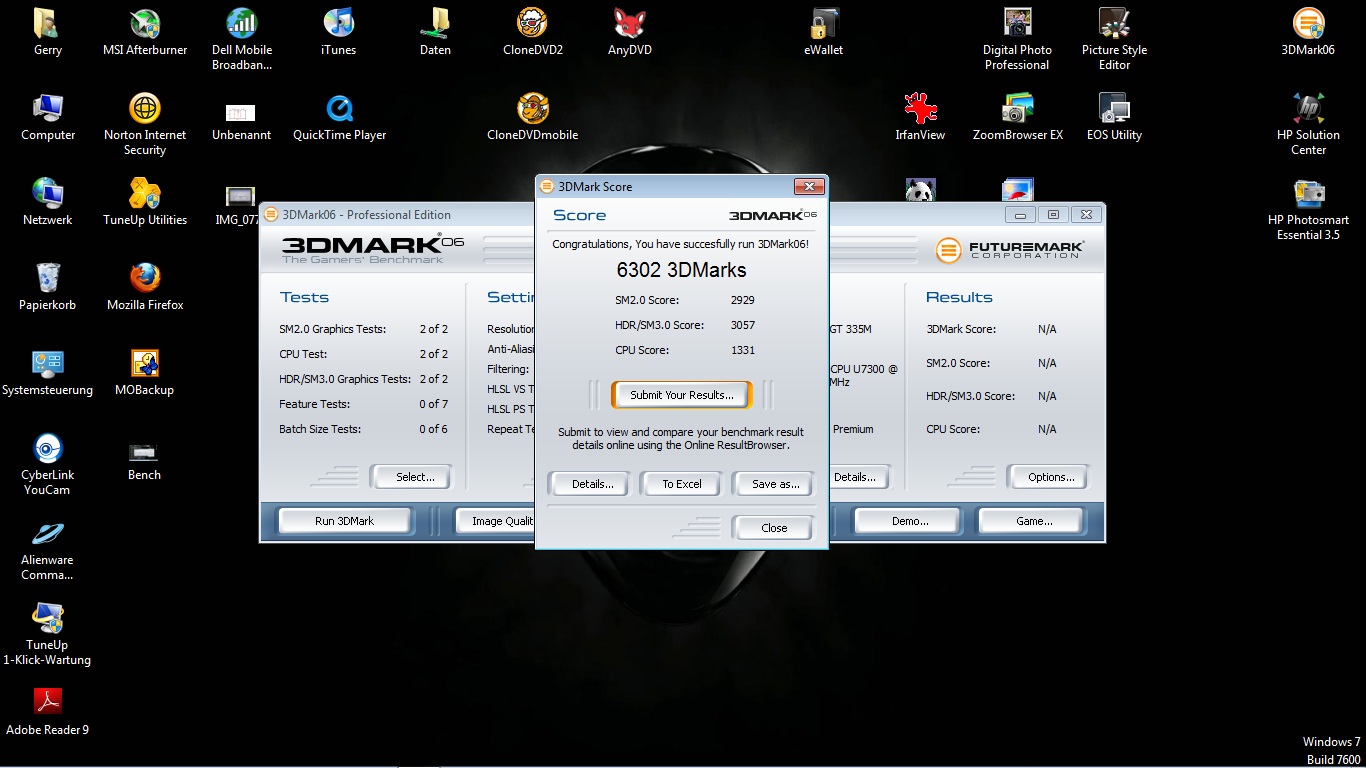Launch CloneDVD2 desktop icon
The width and height of the screenshot is (1366, 768).
point(533,32)
